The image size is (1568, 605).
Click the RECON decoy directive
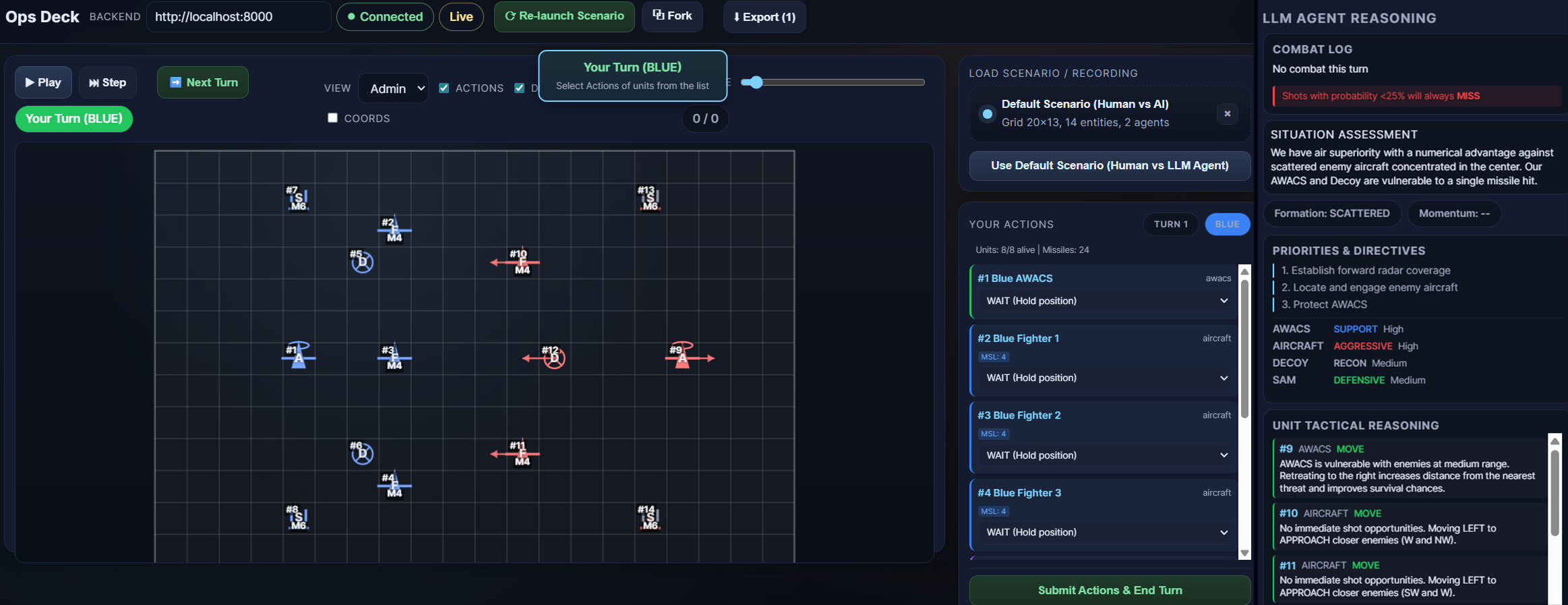click(x=1350, y=363)
